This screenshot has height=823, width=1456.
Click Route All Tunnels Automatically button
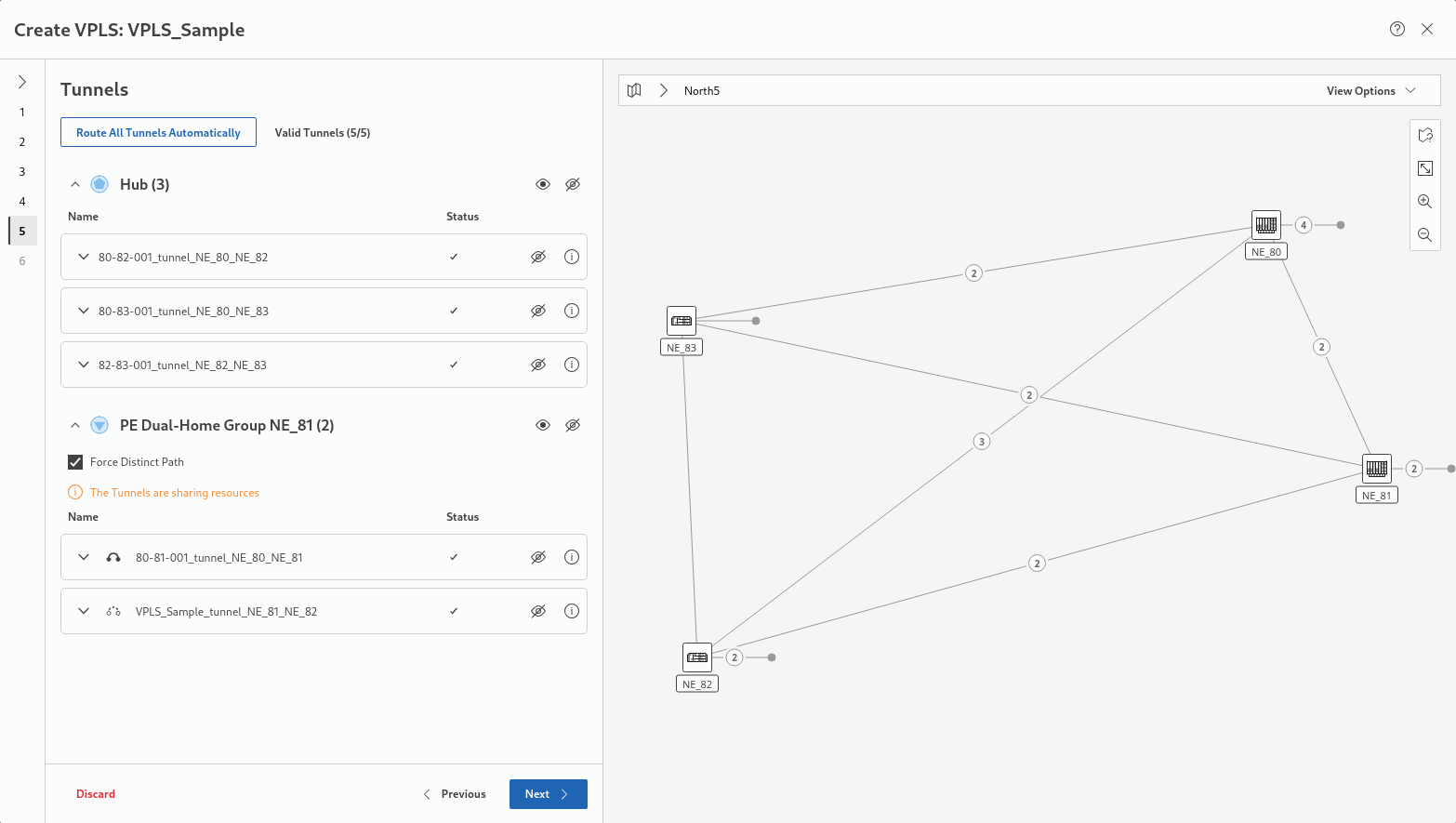coord(158,132)
